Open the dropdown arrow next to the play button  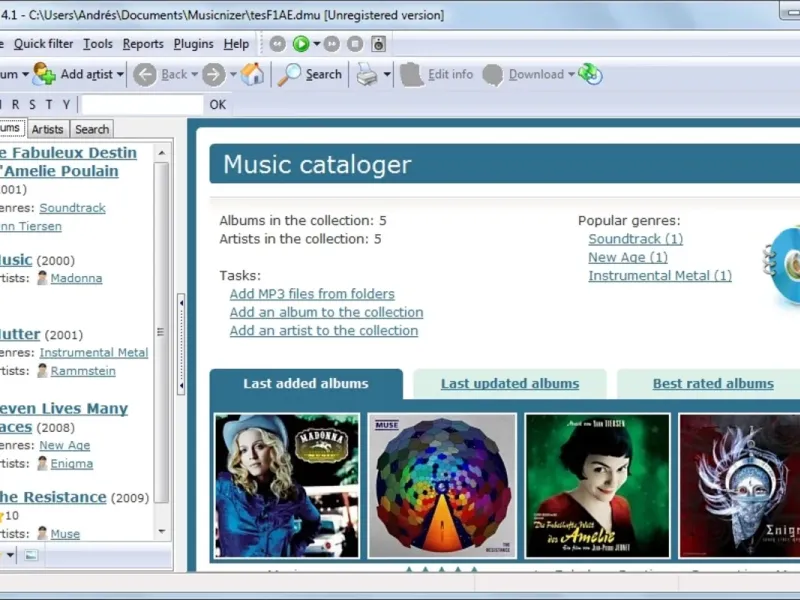pos(316,44)
